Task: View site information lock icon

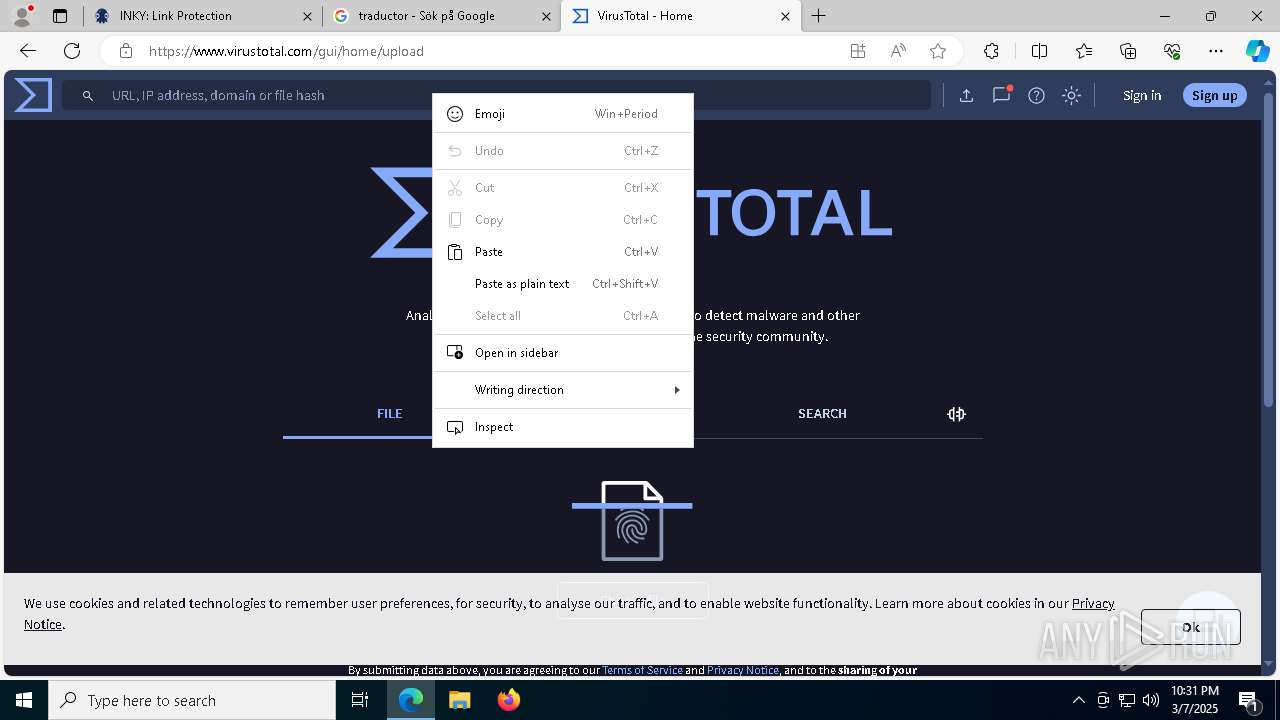Action: tap(125, 51)
